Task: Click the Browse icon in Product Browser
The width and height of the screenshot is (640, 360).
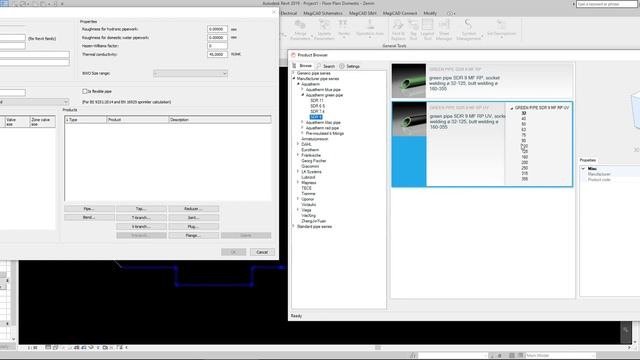Action: (294, 66)
